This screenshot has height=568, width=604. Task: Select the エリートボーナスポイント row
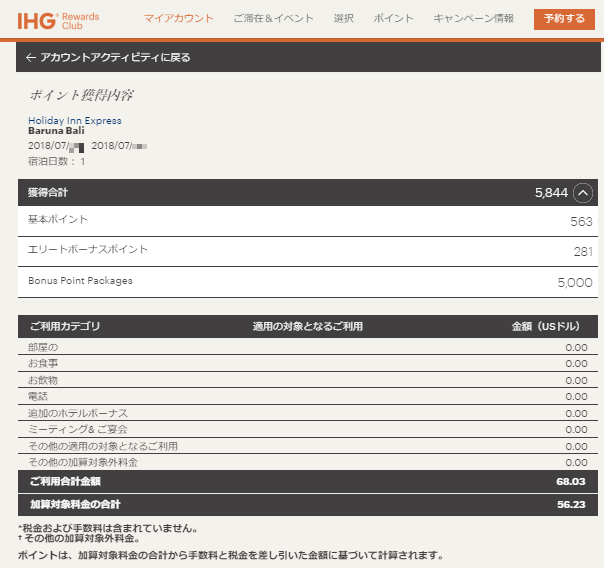click(310, 251)
